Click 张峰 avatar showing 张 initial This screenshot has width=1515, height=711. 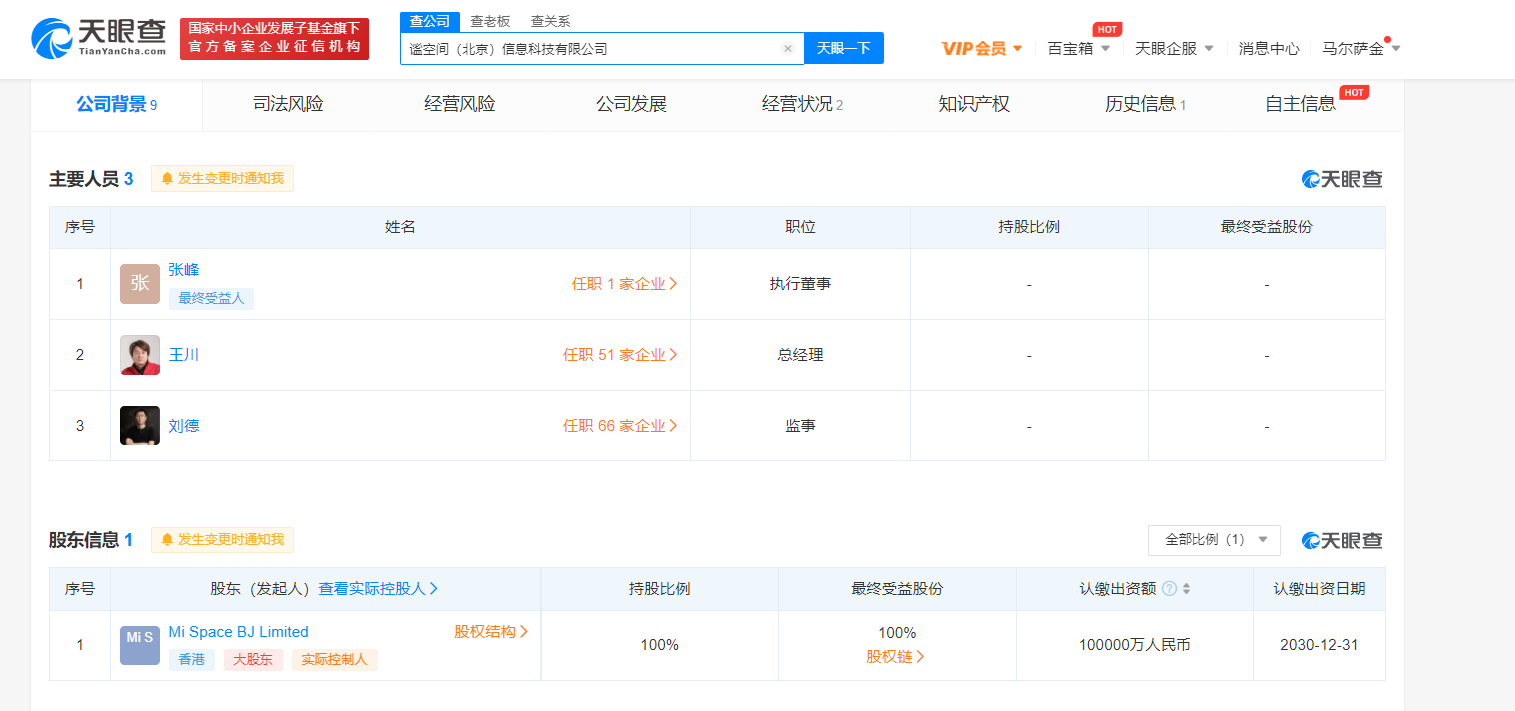(139, 283)
